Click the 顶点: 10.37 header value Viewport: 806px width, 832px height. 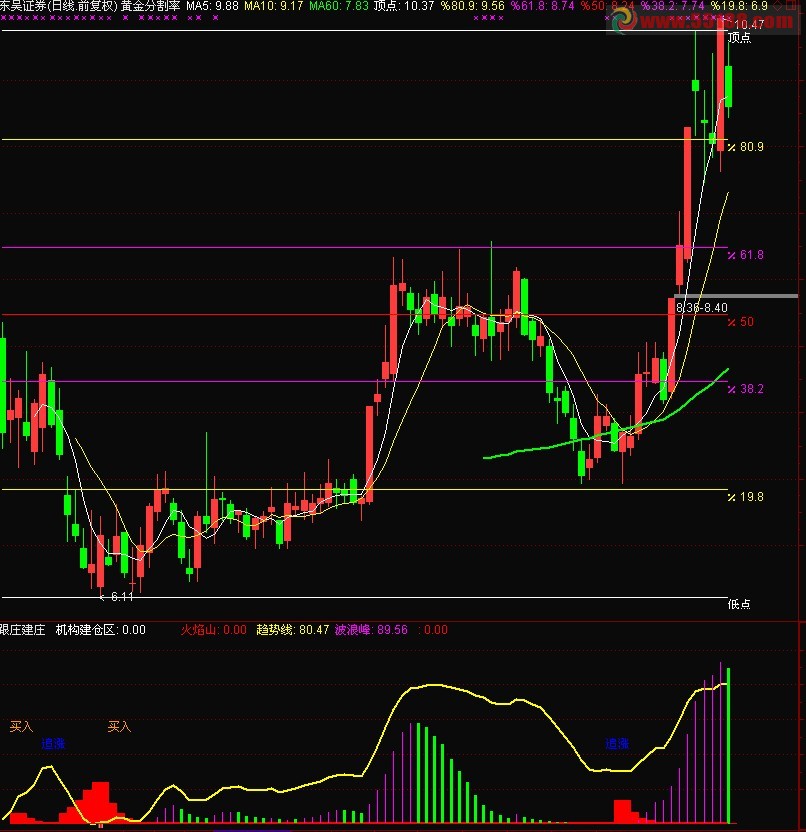[403, 6]
